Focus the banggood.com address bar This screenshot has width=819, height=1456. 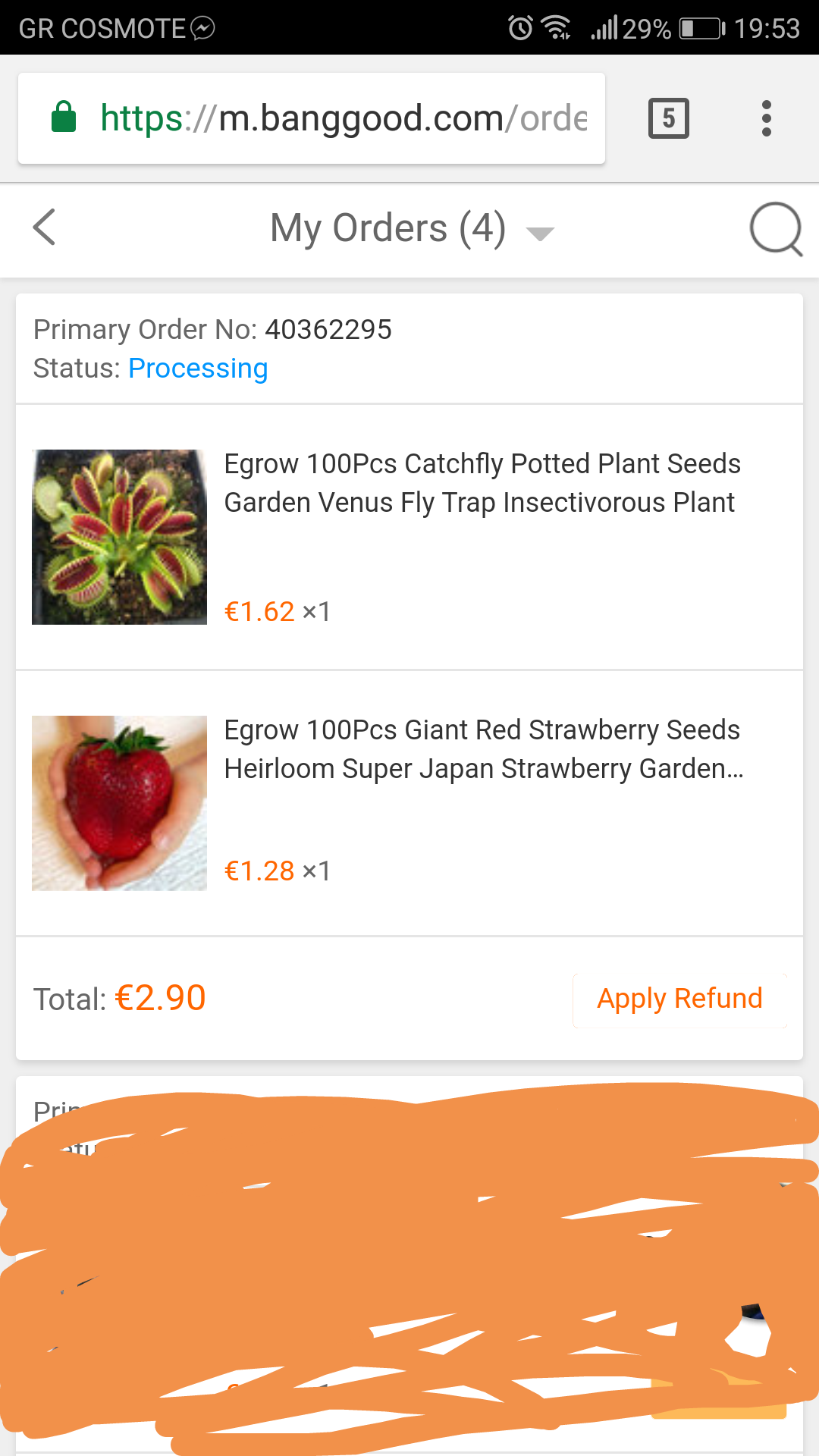341,118
